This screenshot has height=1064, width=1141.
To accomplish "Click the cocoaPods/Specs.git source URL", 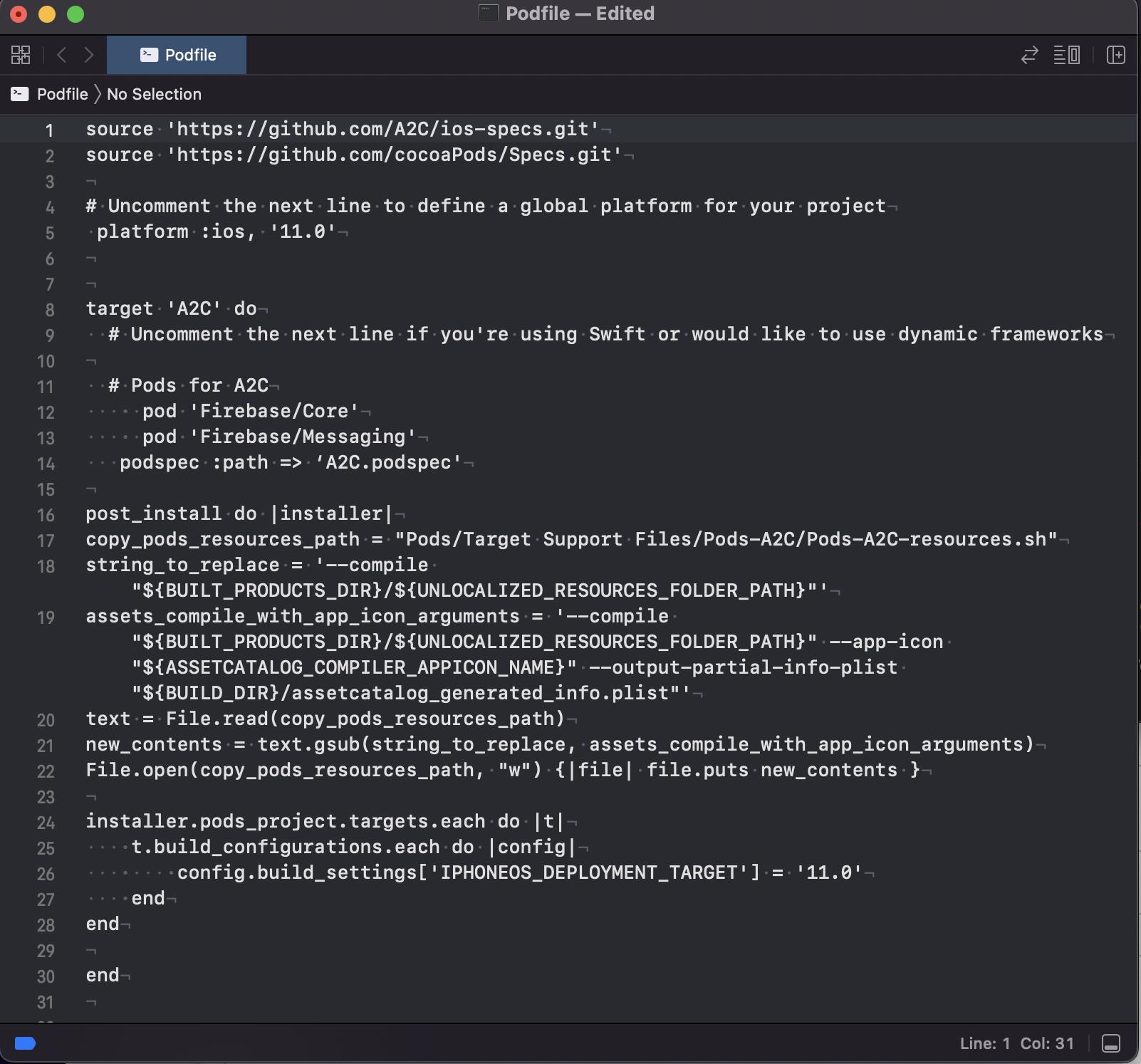I will [x=395, y=155].
